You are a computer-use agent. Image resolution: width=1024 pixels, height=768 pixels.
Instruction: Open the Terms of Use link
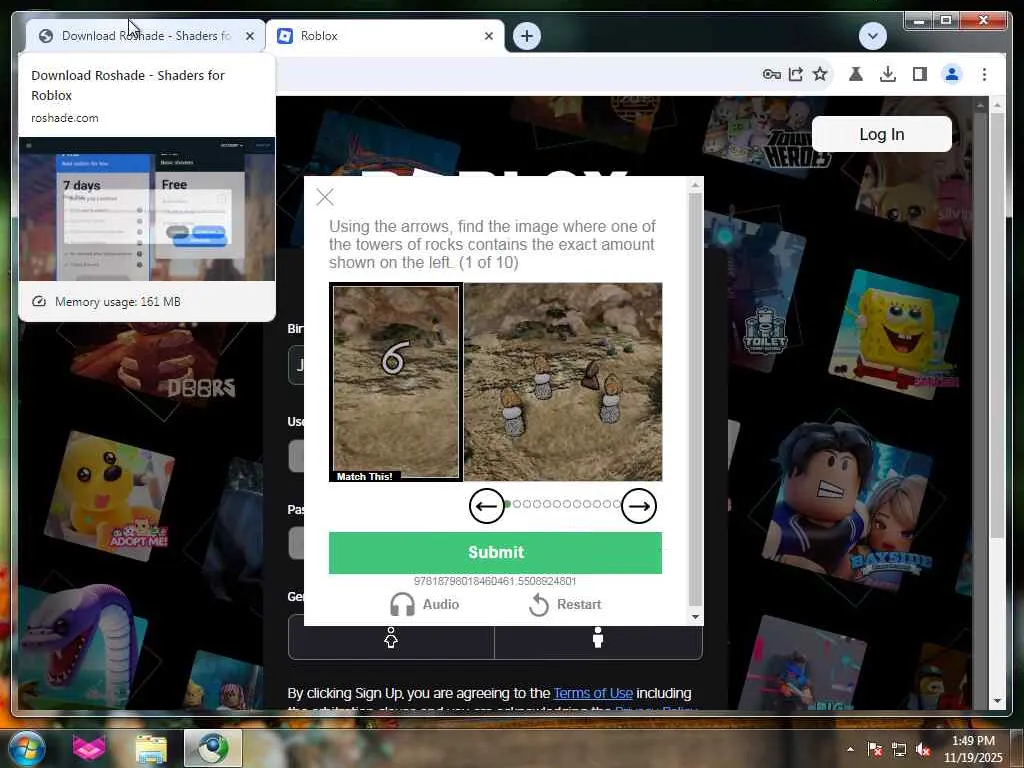(x=593, y=693)
